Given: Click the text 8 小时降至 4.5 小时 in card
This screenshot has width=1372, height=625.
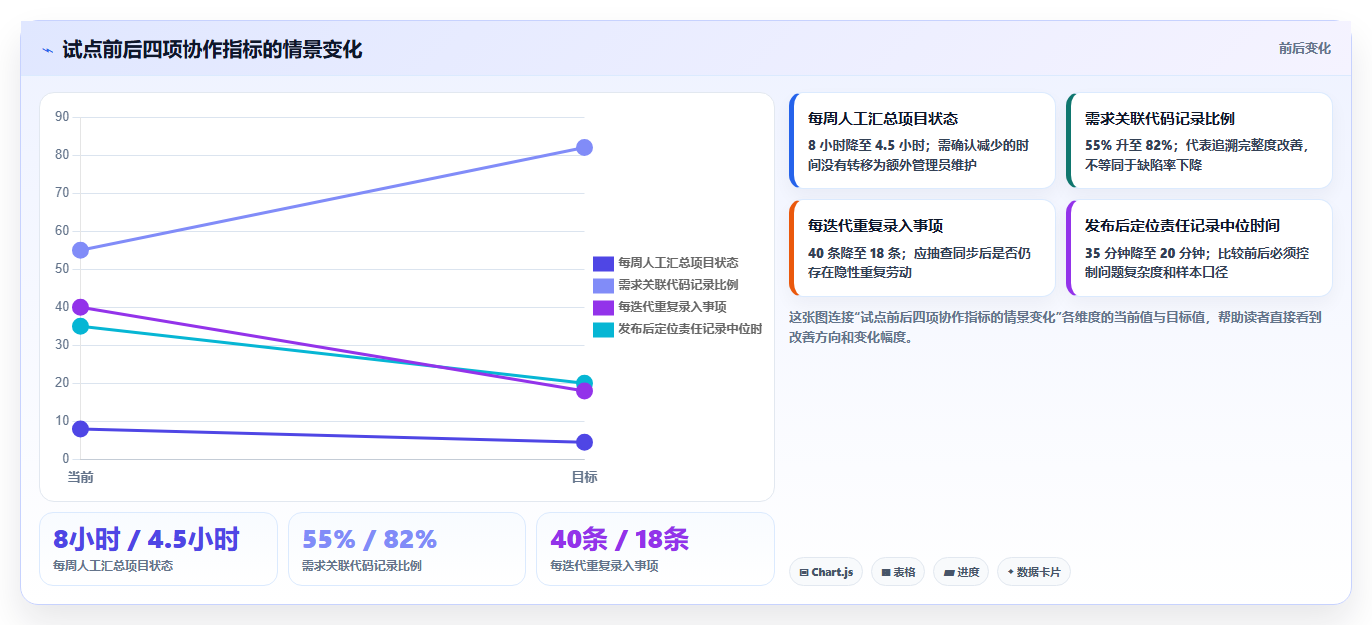Looking at the screenshot, I should (869, 145).
